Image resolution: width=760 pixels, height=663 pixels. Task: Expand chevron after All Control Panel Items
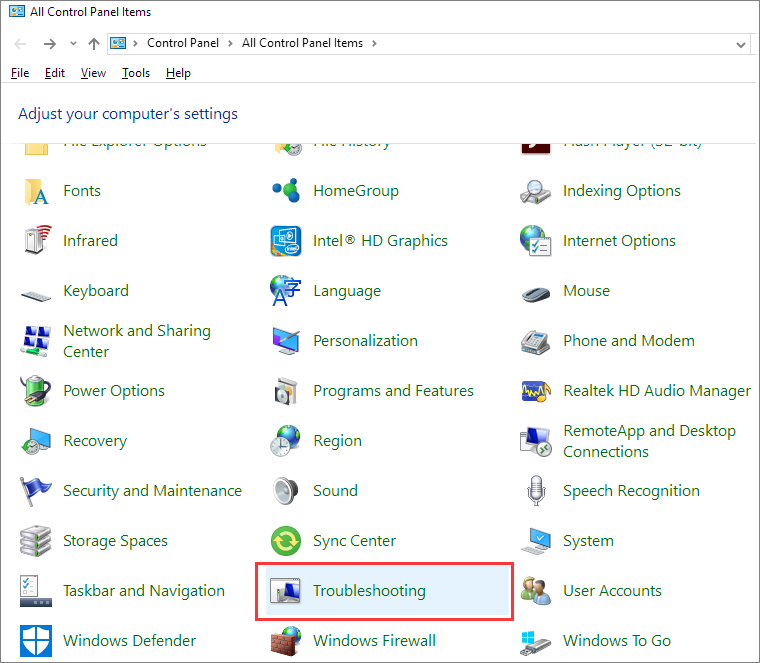(x=374, y=44)
